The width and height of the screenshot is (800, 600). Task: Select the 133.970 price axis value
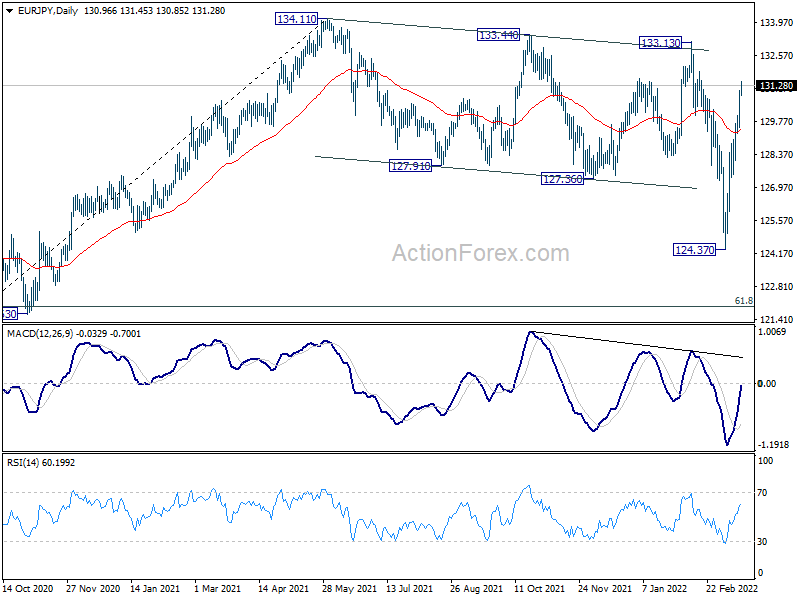[x=777, y=22]
